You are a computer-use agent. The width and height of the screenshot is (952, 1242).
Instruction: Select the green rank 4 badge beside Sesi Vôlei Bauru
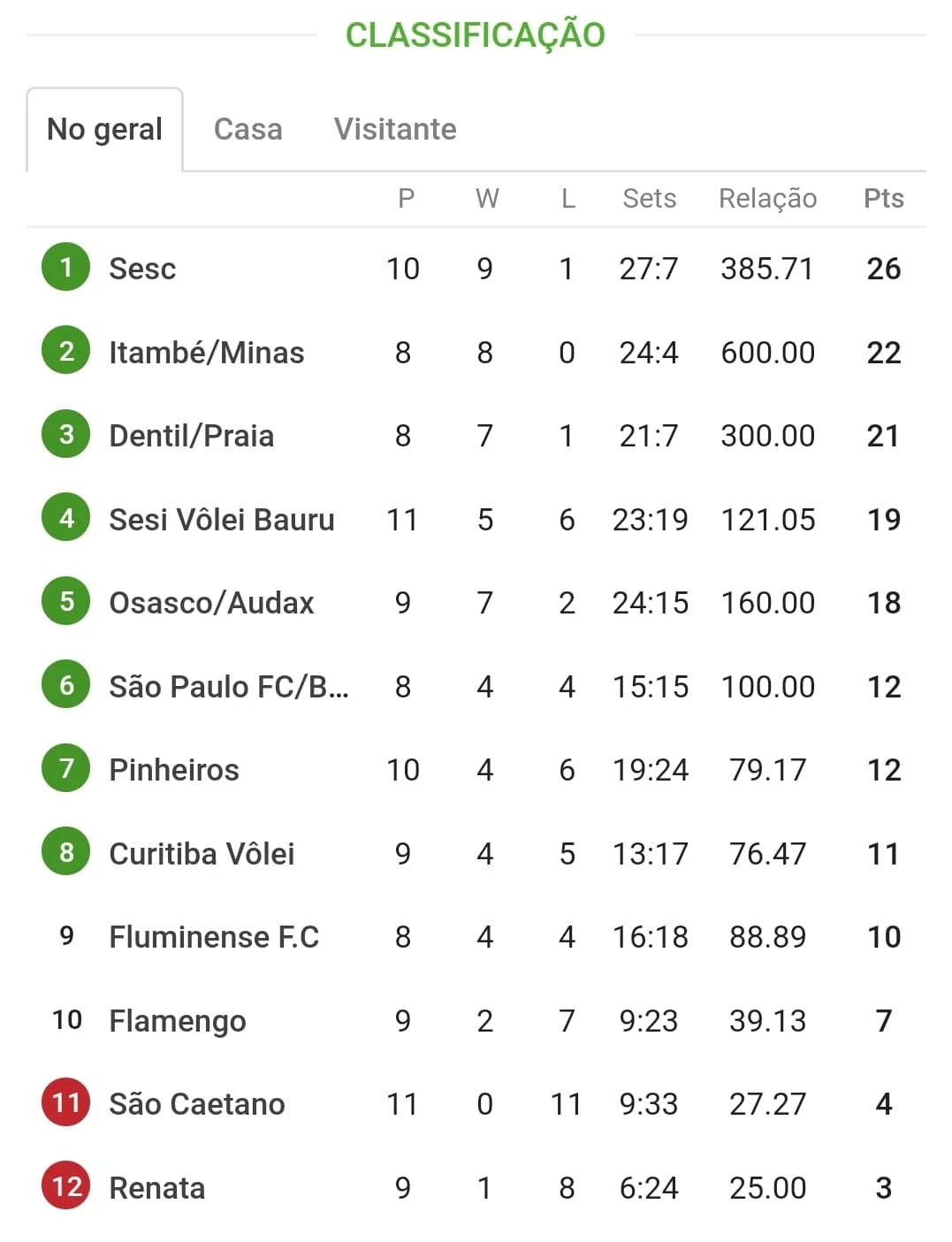point(66,518)
